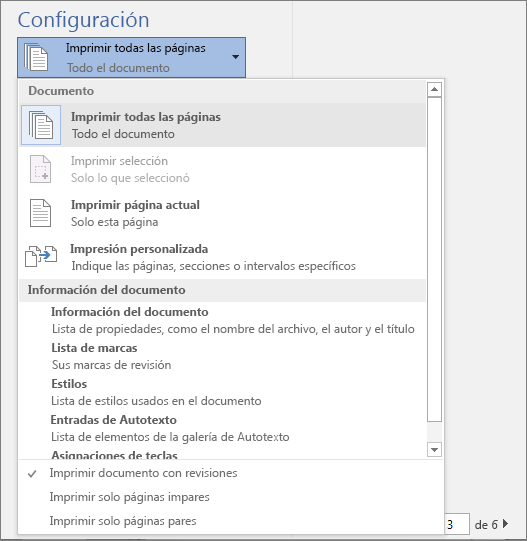Click the 'Documento' section header
Screen dimensions: 527x541
point(61,91)
